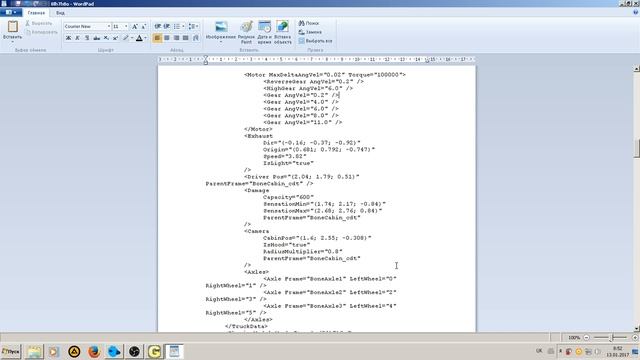
Task: Toggle subscript formatting
Action: (x=106, y=38)
